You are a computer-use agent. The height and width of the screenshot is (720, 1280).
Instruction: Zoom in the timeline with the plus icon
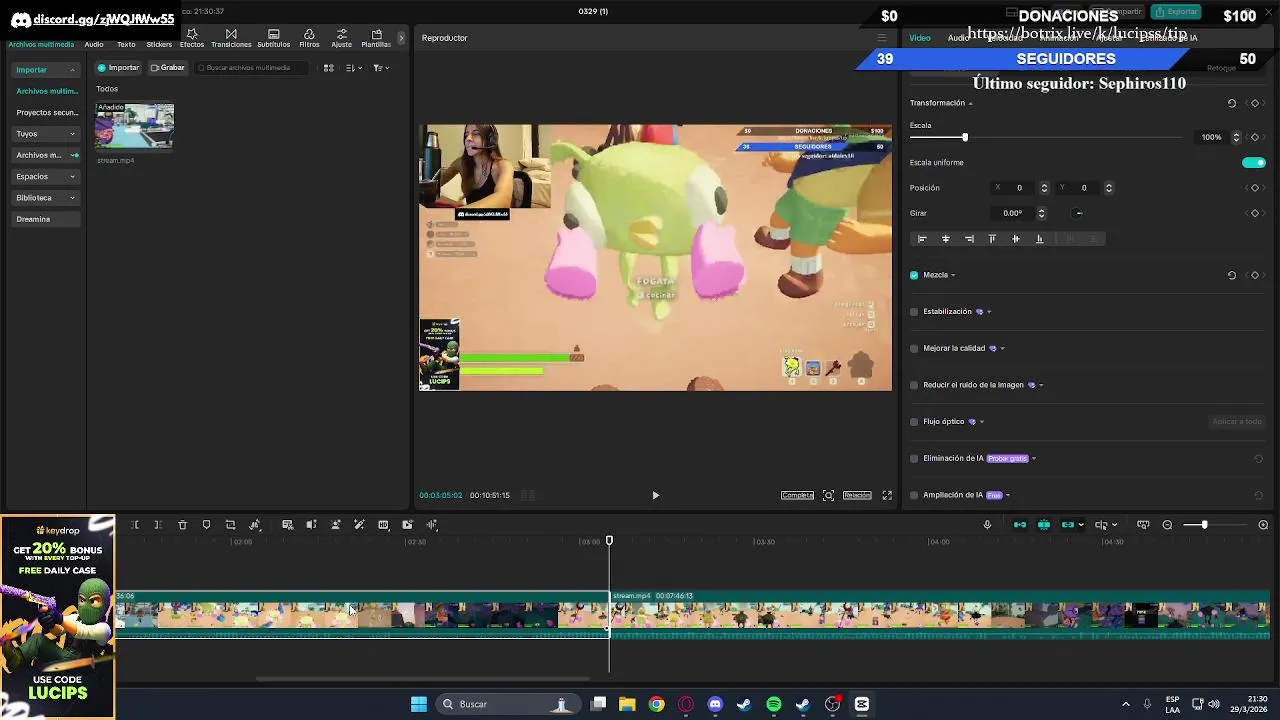tap(1263, 525)
